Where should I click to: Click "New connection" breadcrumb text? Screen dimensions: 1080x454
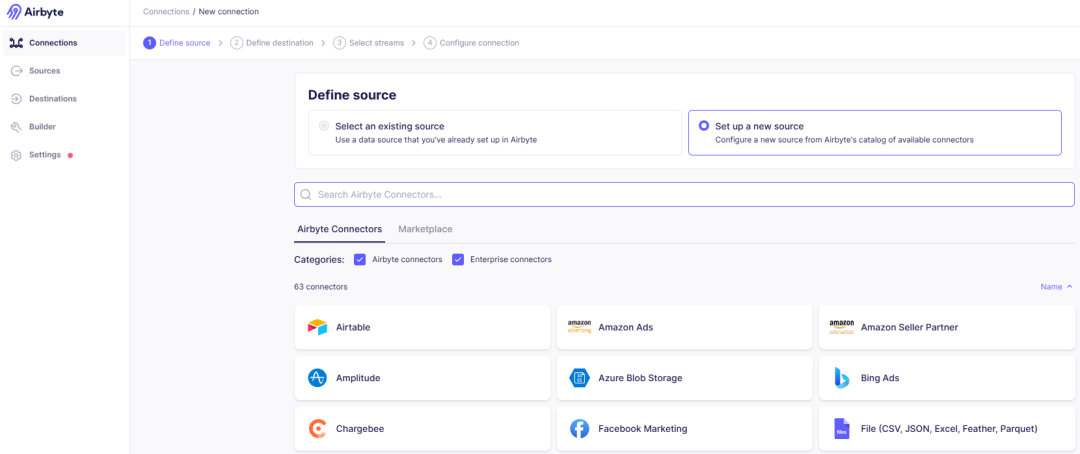pos(229,12)
